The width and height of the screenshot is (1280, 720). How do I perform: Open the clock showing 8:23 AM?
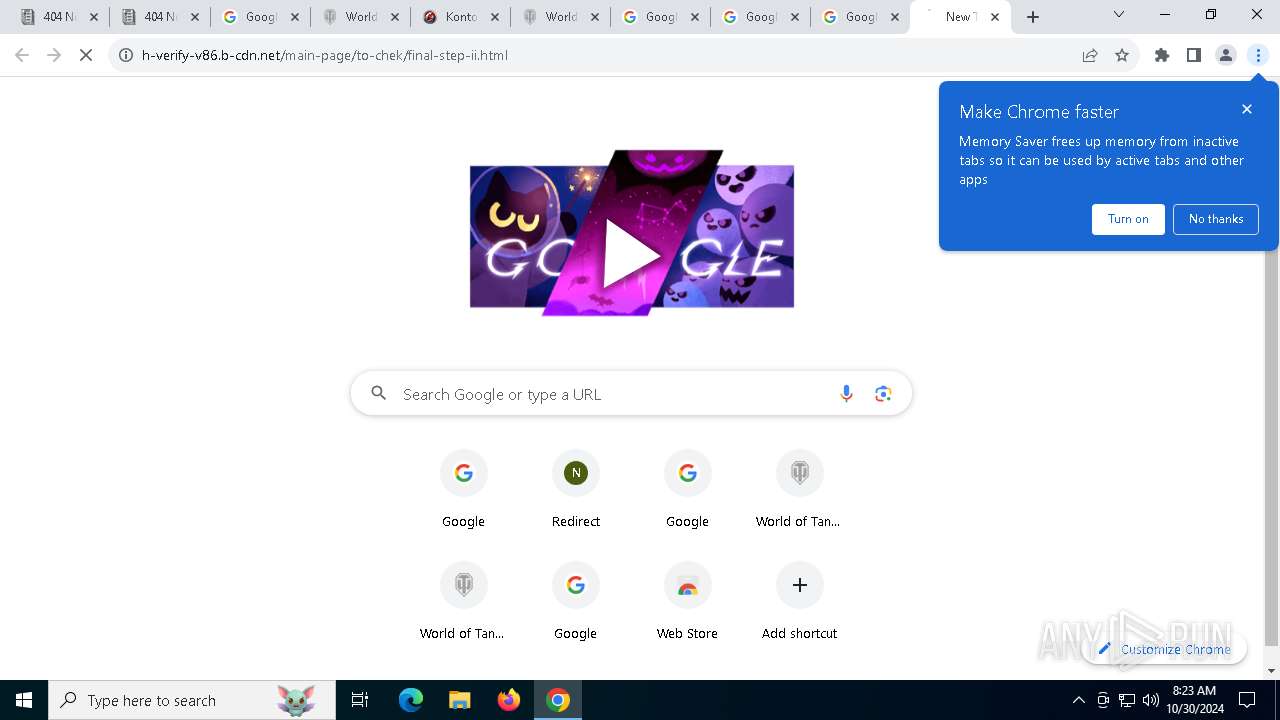(1194, 700)
